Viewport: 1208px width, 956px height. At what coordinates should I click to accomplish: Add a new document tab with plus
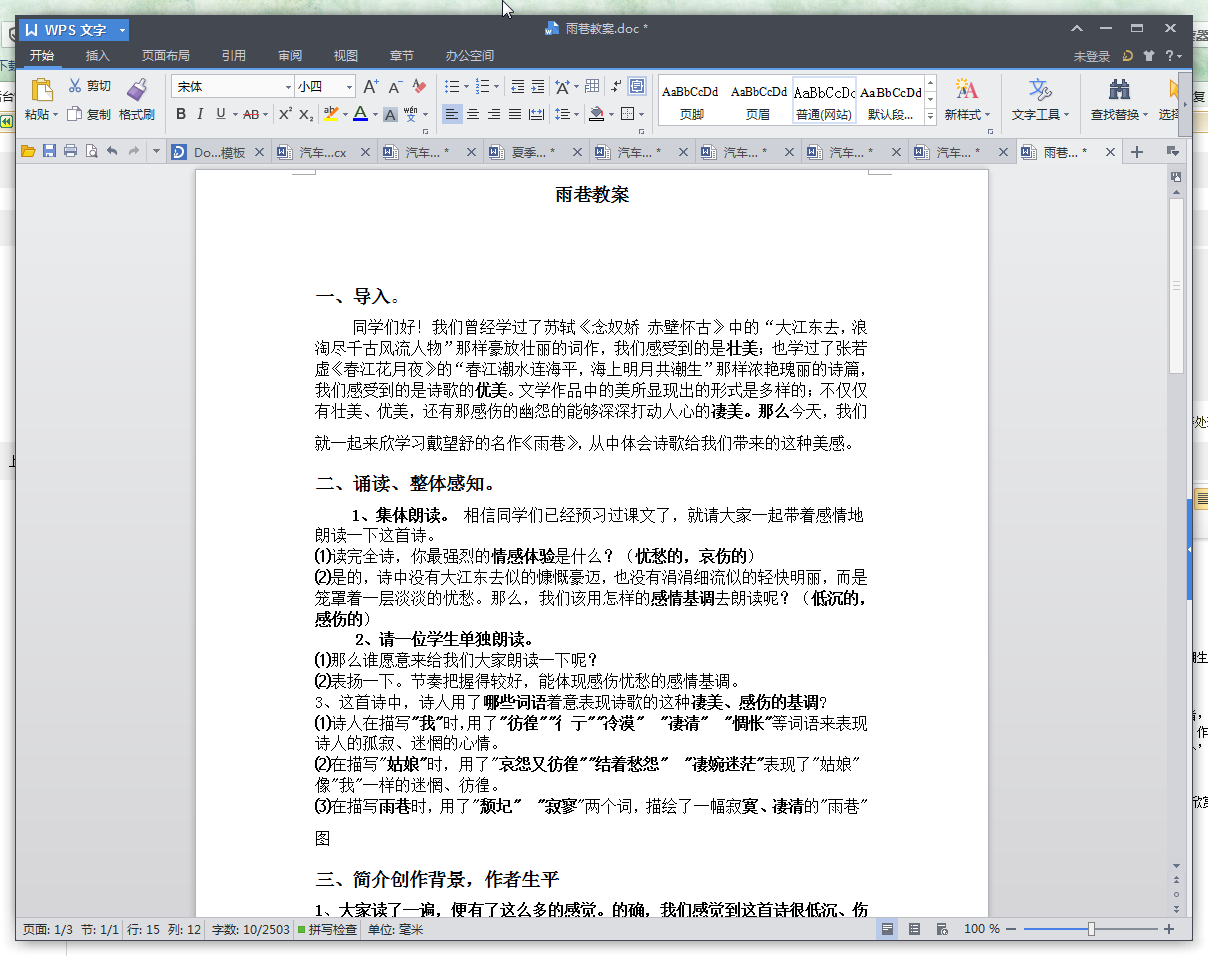[x=1137, y=152]
